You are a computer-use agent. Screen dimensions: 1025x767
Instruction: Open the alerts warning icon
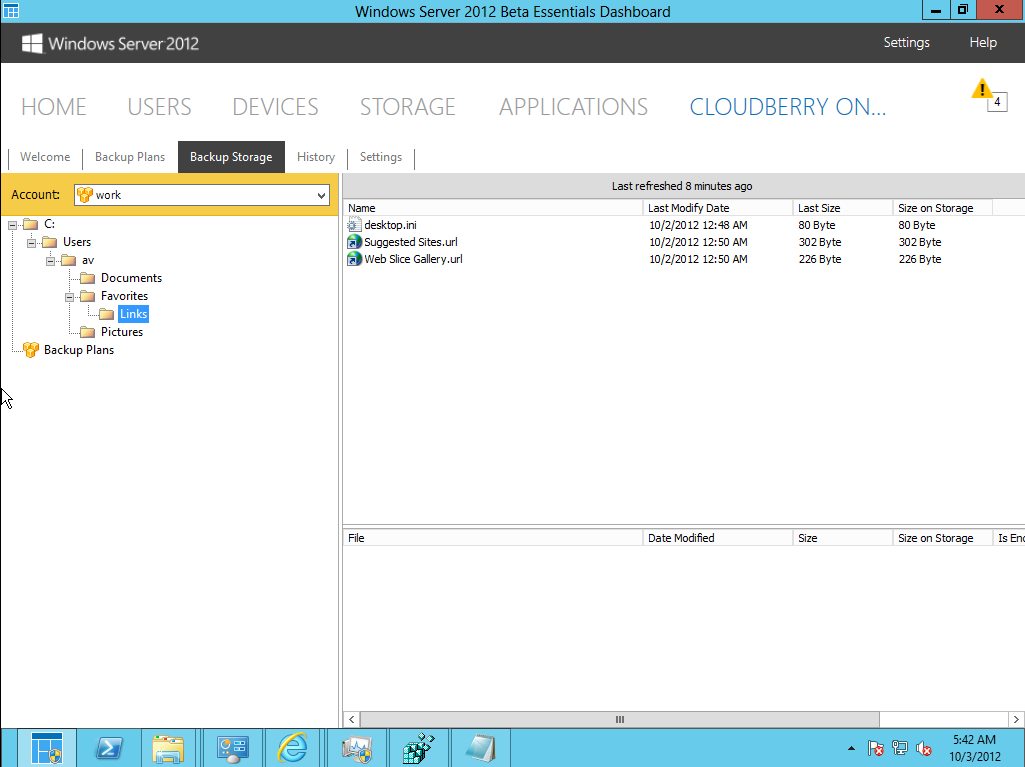coord(981,88)
